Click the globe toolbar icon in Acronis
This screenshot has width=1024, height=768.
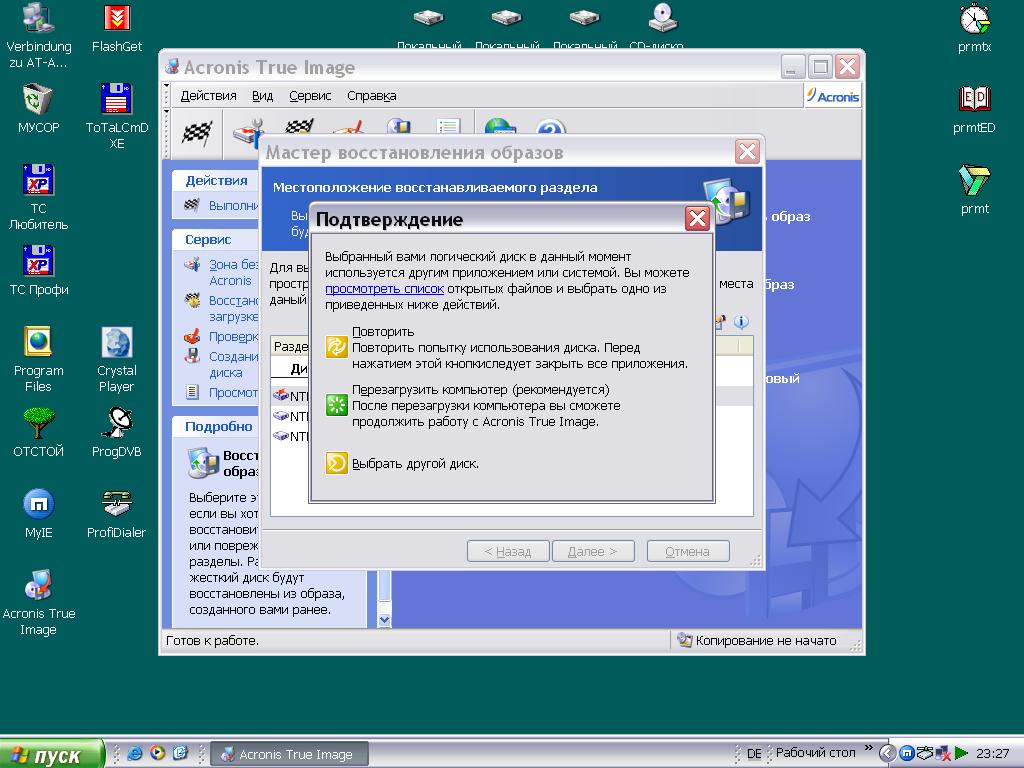point(500,126)
